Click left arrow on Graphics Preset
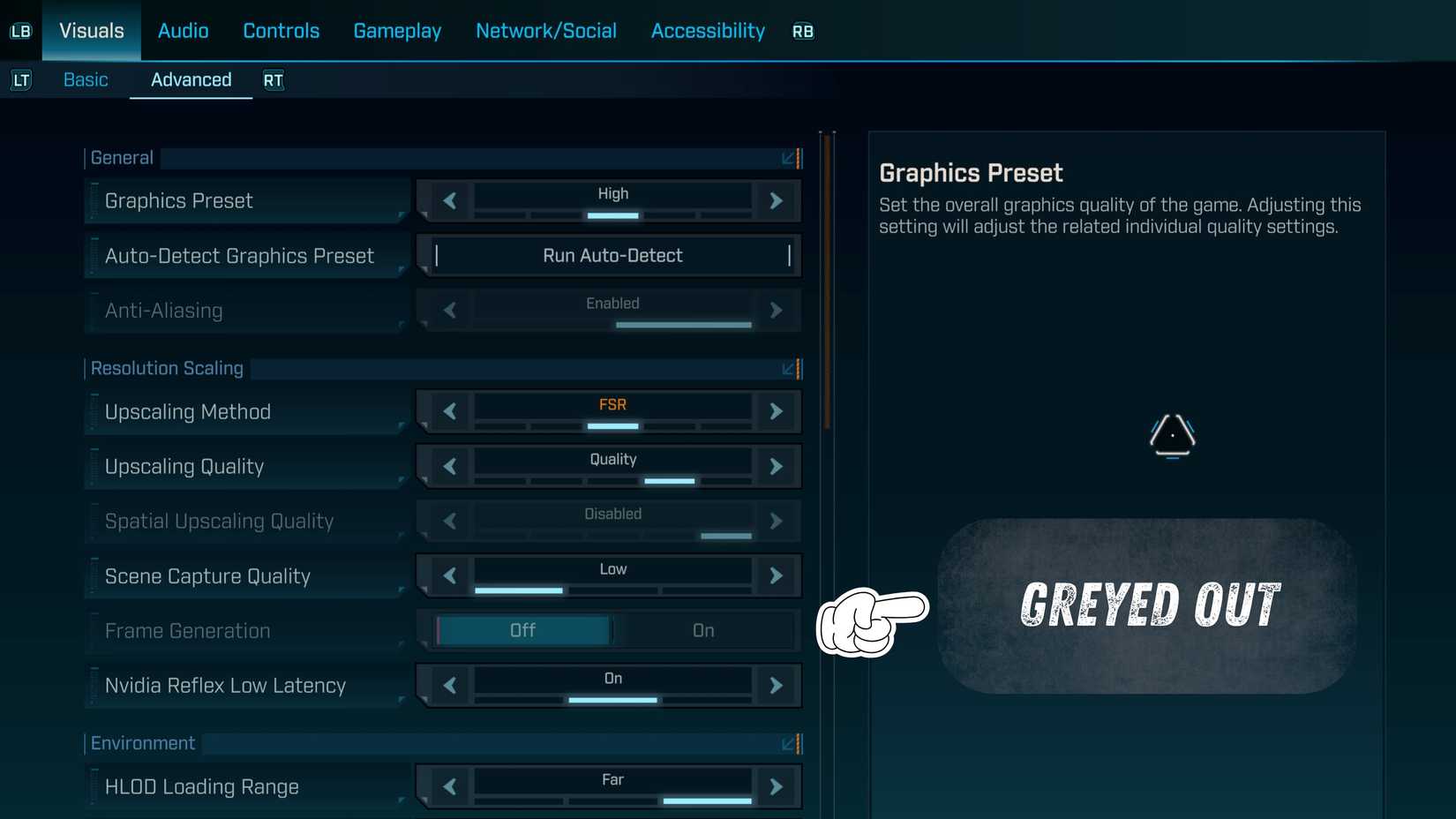 (x=450, y=201)
